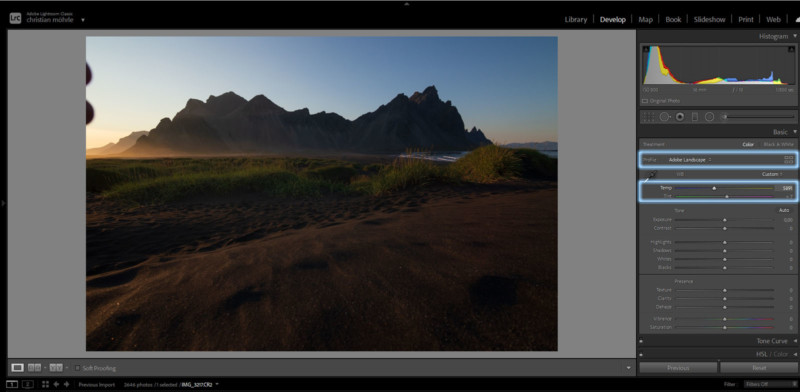Open the Crop Overlay grid tool
The width and height of the screenshot is (800, 392).
point(648,117)
